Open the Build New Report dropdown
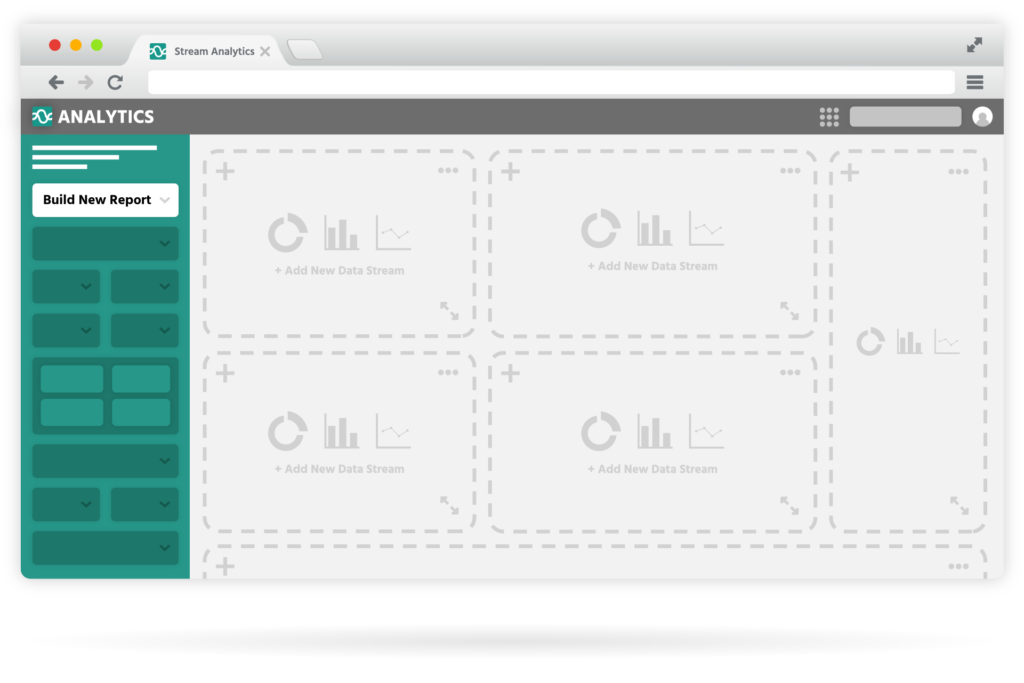The height and width of the screenshot is (683, 1024). pos(105,200)
